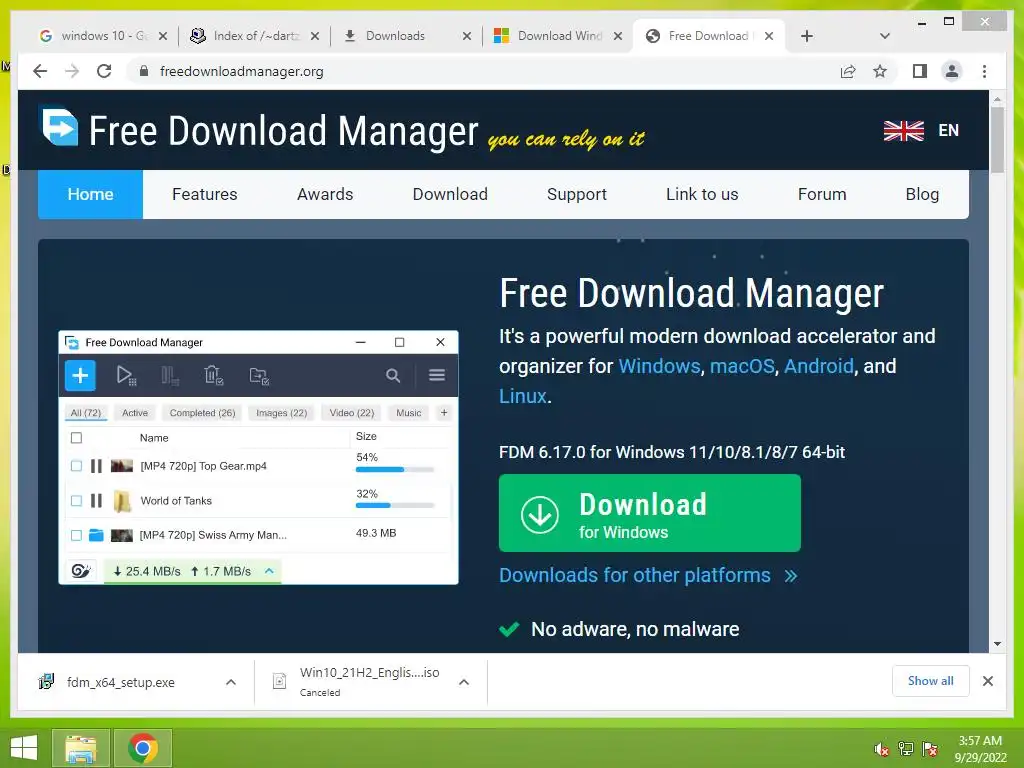Image resolution: width=1024 pixels, height=768 pixels.
Task: Click the muted volume tray icon
Action: [x=881, y=749]
